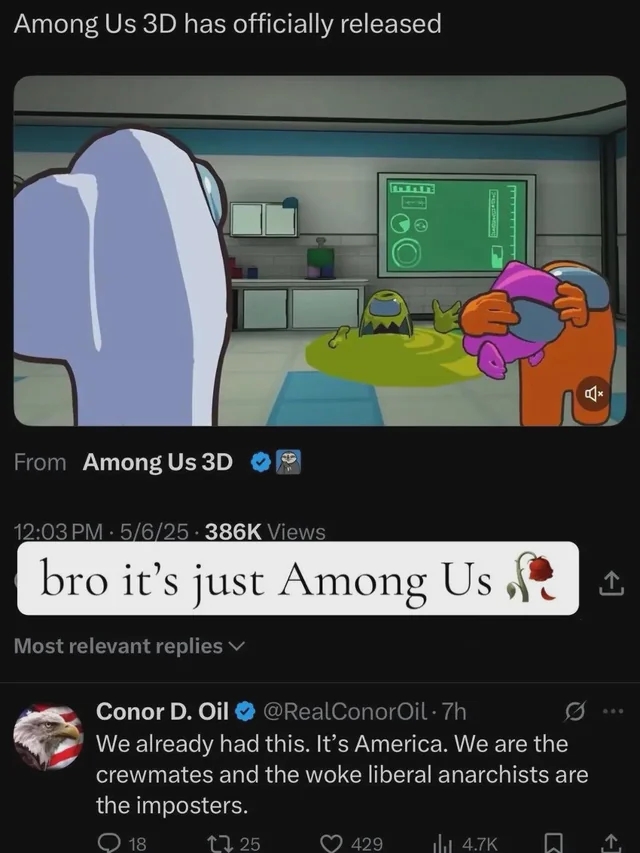Click the @RealConorOil handle
Screen dimensions: 640x853
pos(345,711)
